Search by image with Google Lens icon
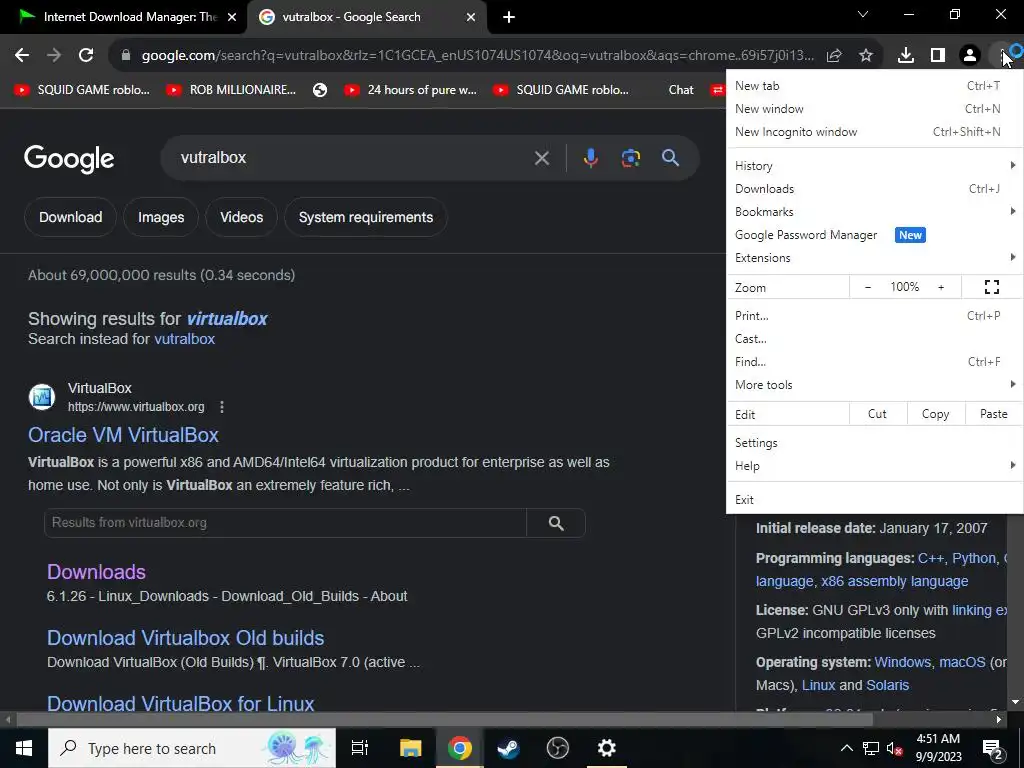This screenshot has height=768, width=1024. (x=630, y=158)
